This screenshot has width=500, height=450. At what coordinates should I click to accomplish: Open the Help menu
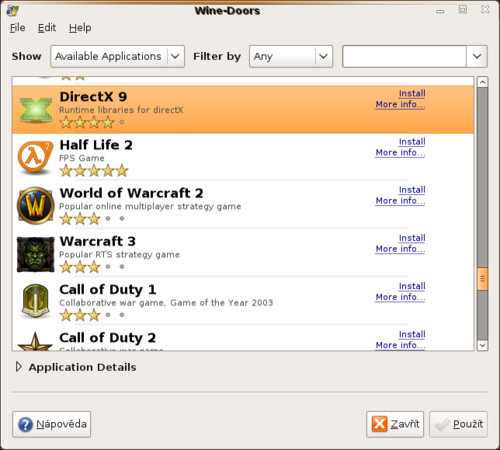click(x=80, y=28)
